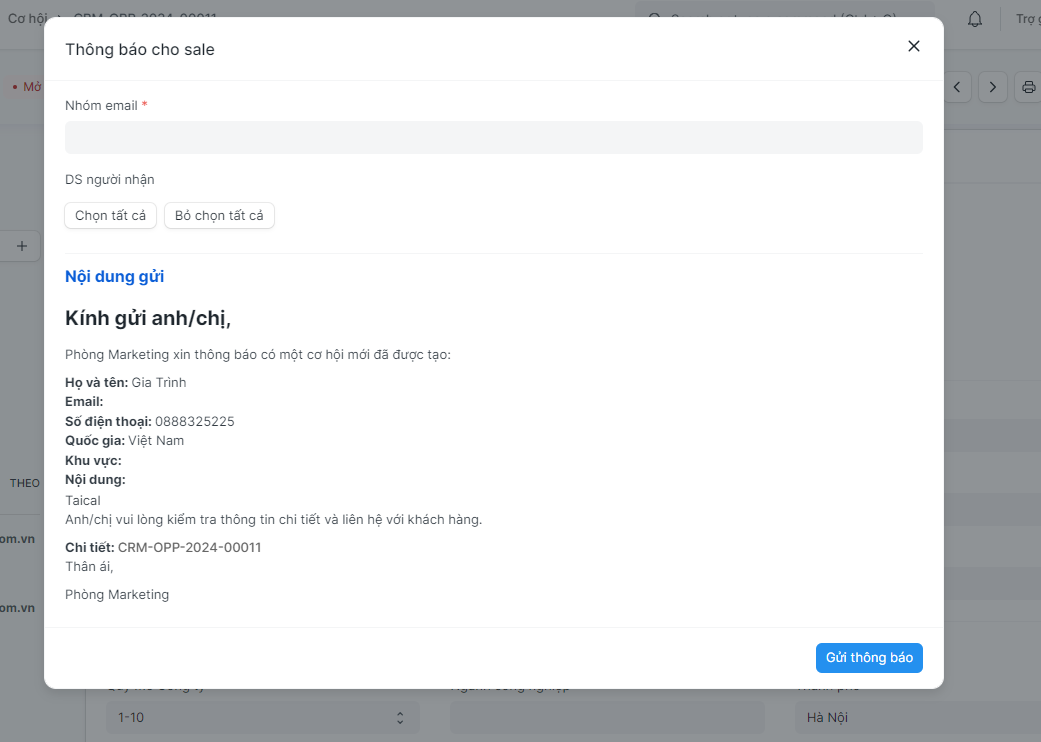Click the CRM-OPP-2024-00011 detail text
The width and height of the screenshot is (1041, 742).
click(x=189, y=548)
